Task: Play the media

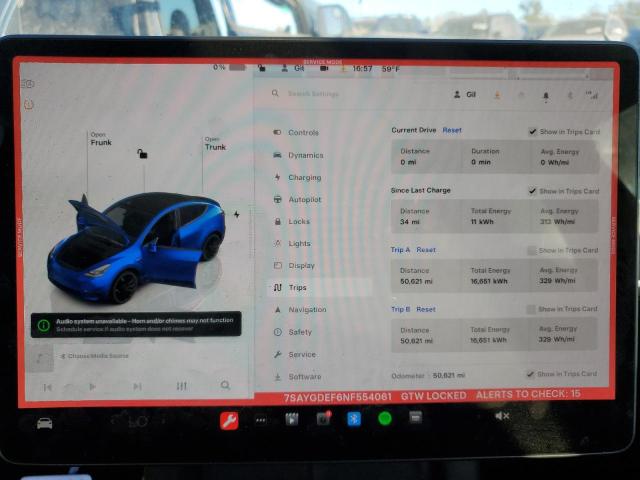Action: click(92, 387)
